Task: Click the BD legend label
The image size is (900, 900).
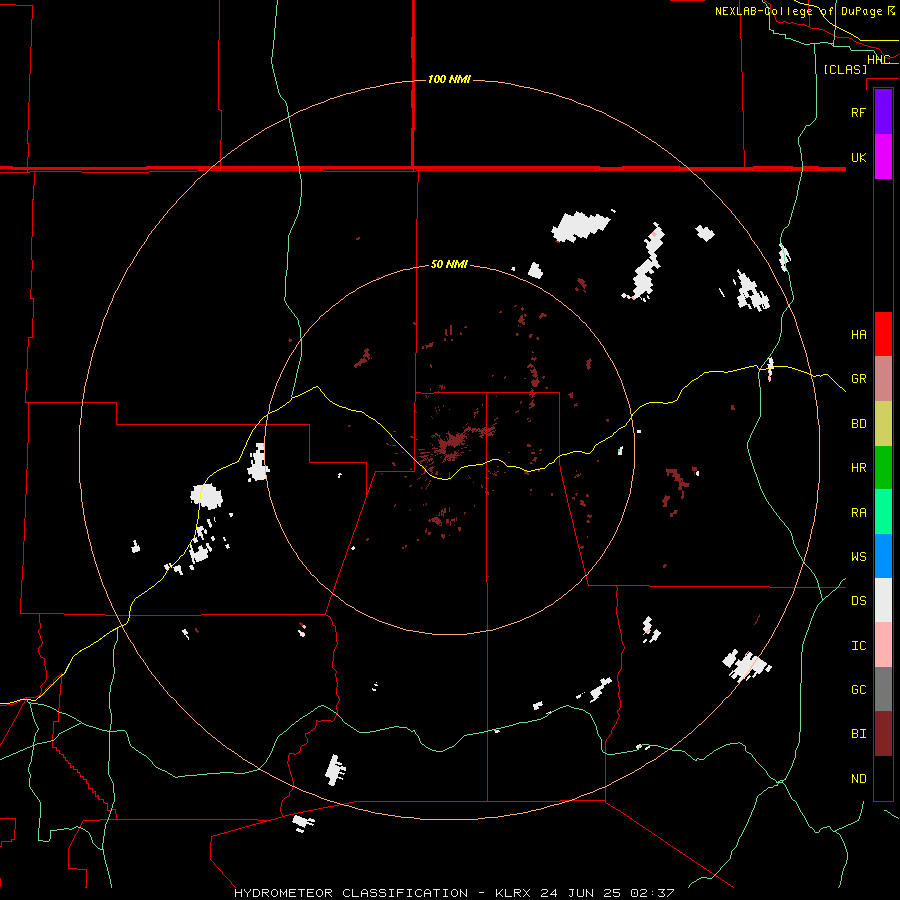Action: click(858, 424)
